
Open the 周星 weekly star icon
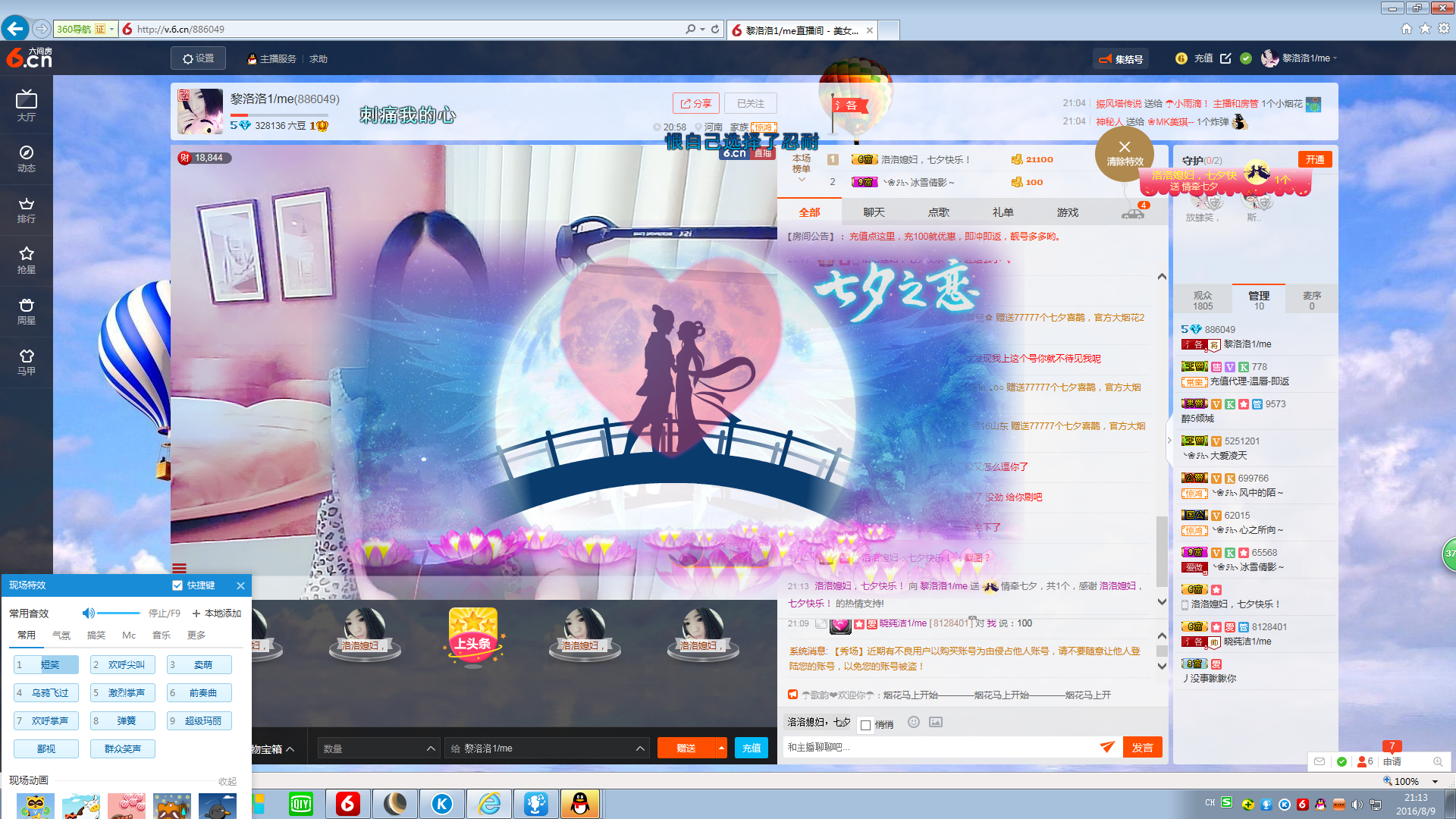[x=27, y=310]
